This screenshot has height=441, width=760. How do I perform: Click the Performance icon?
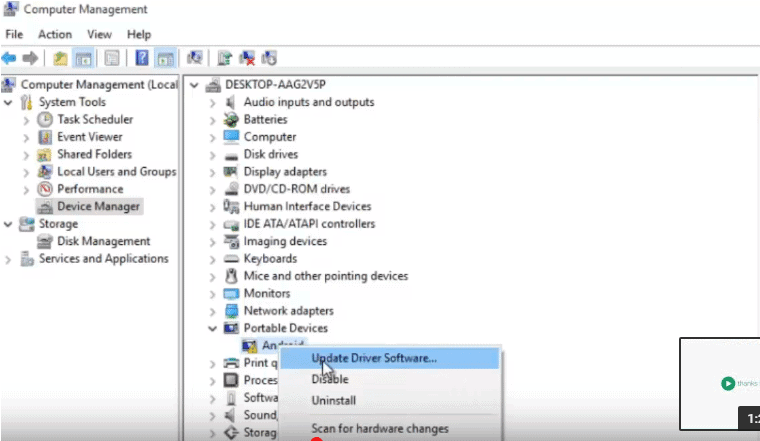pos(45,189)
